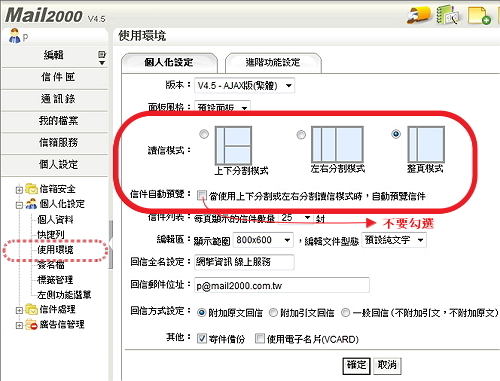The height and width of the screenshot is (381, 500).
Task: Open the 800x600 display range dropdown
Action: (x=263, y=240)
